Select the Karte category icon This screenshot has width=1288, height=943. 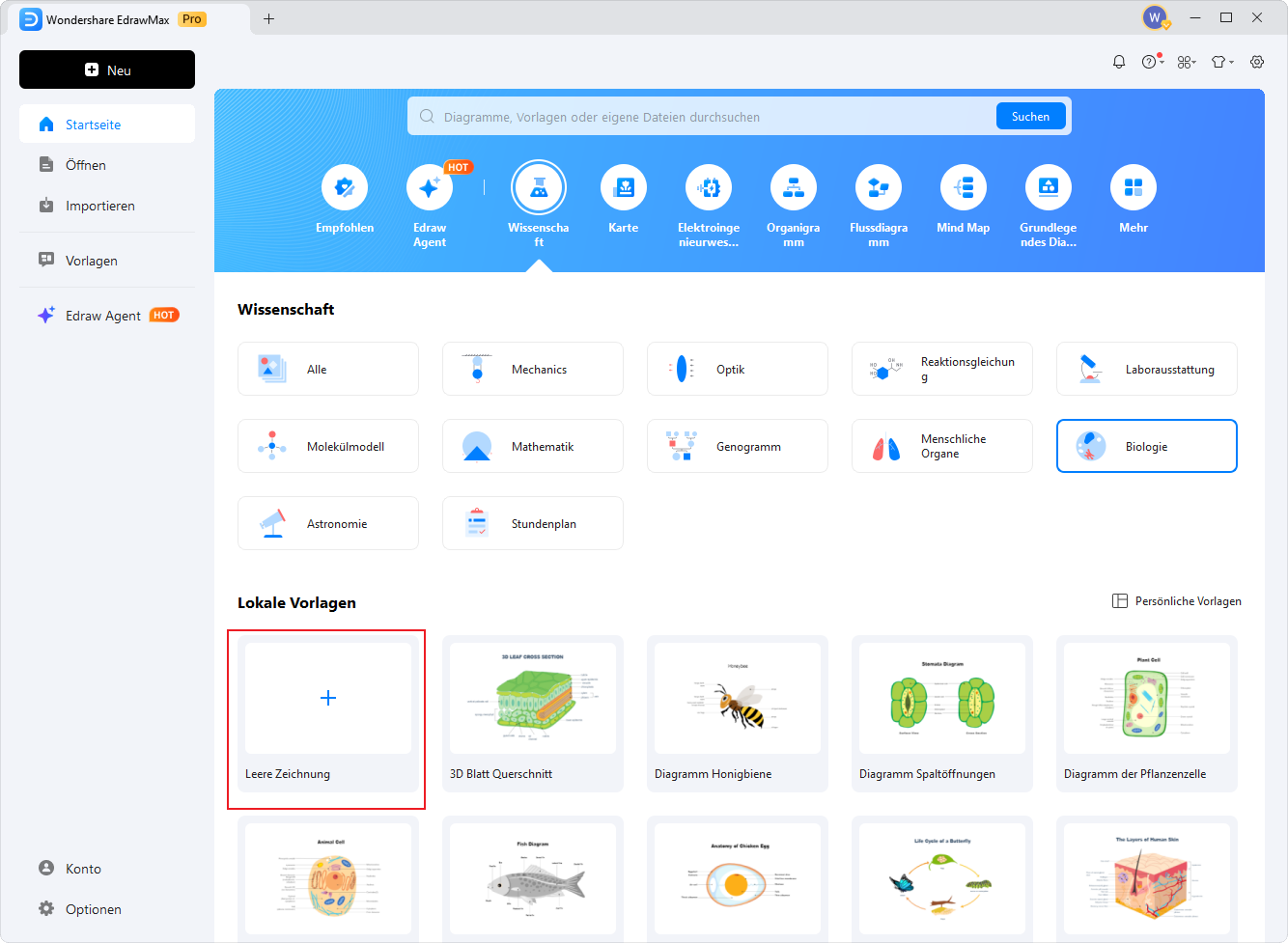coord(624,187)
